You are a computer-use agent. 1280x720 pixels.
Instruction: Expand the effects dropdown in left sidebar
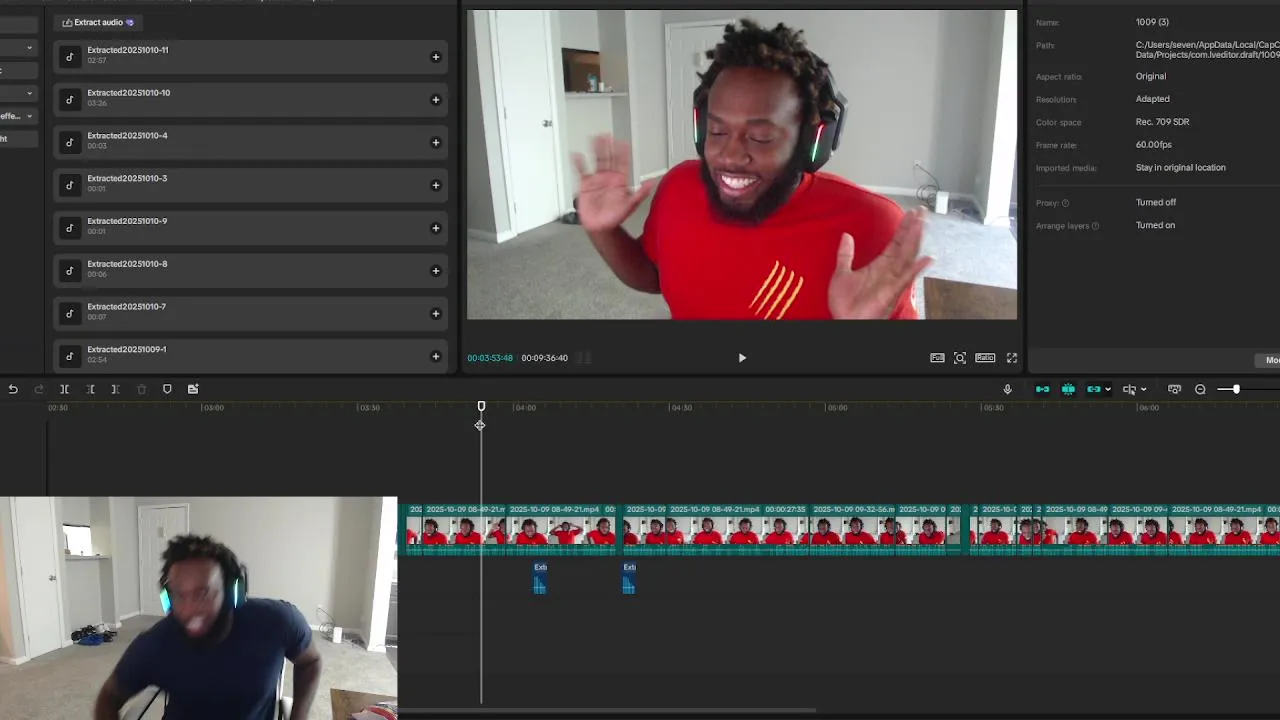pos(29,116)
